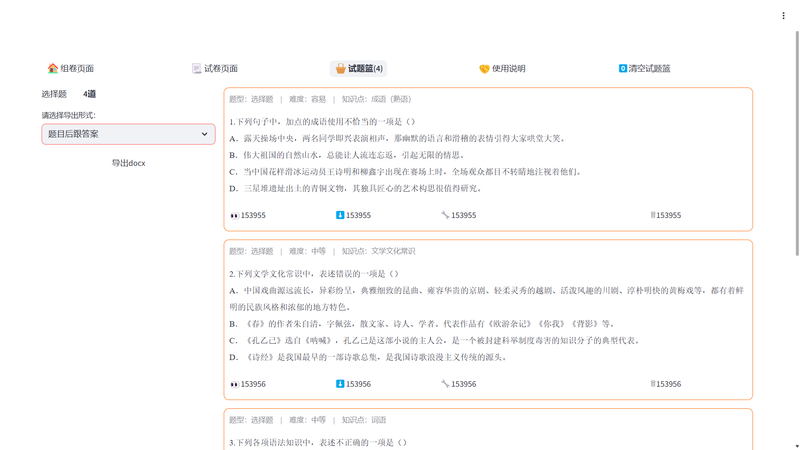Click the stem text of question 2

pyautogui.click(x=315, y=274)
